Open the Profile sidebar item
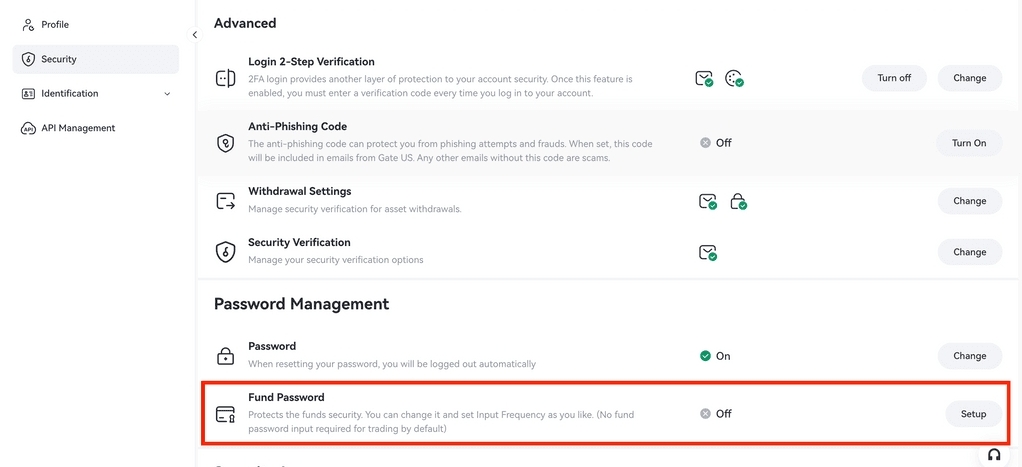 55,24
